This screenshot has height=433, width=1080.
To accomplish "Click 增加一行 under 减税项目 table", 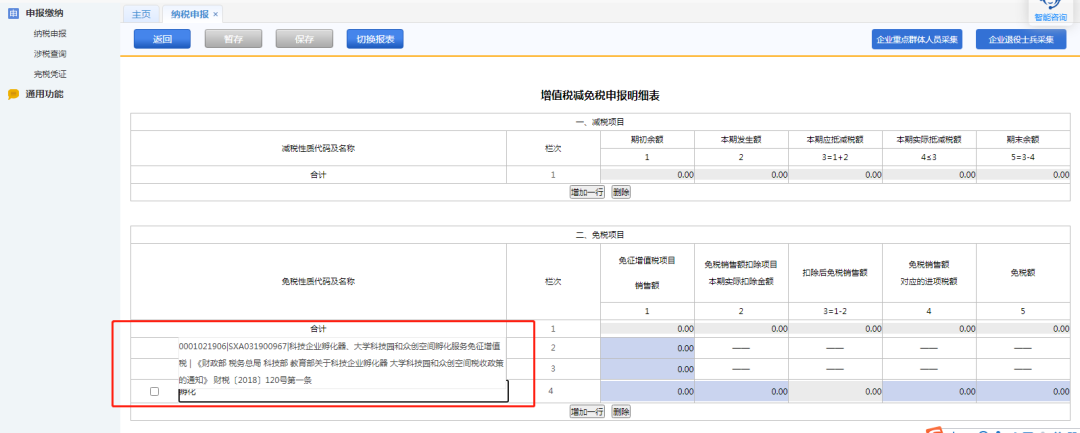I will [x=587, y=192].
